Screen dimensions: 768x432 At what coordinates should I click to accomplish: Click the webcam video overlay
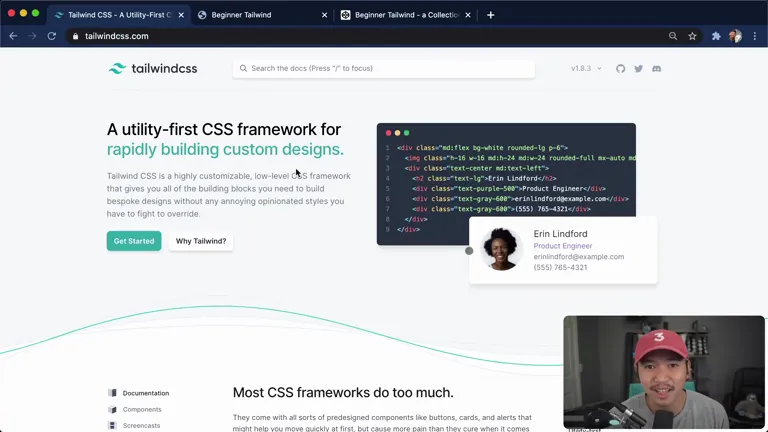point(664,372)
